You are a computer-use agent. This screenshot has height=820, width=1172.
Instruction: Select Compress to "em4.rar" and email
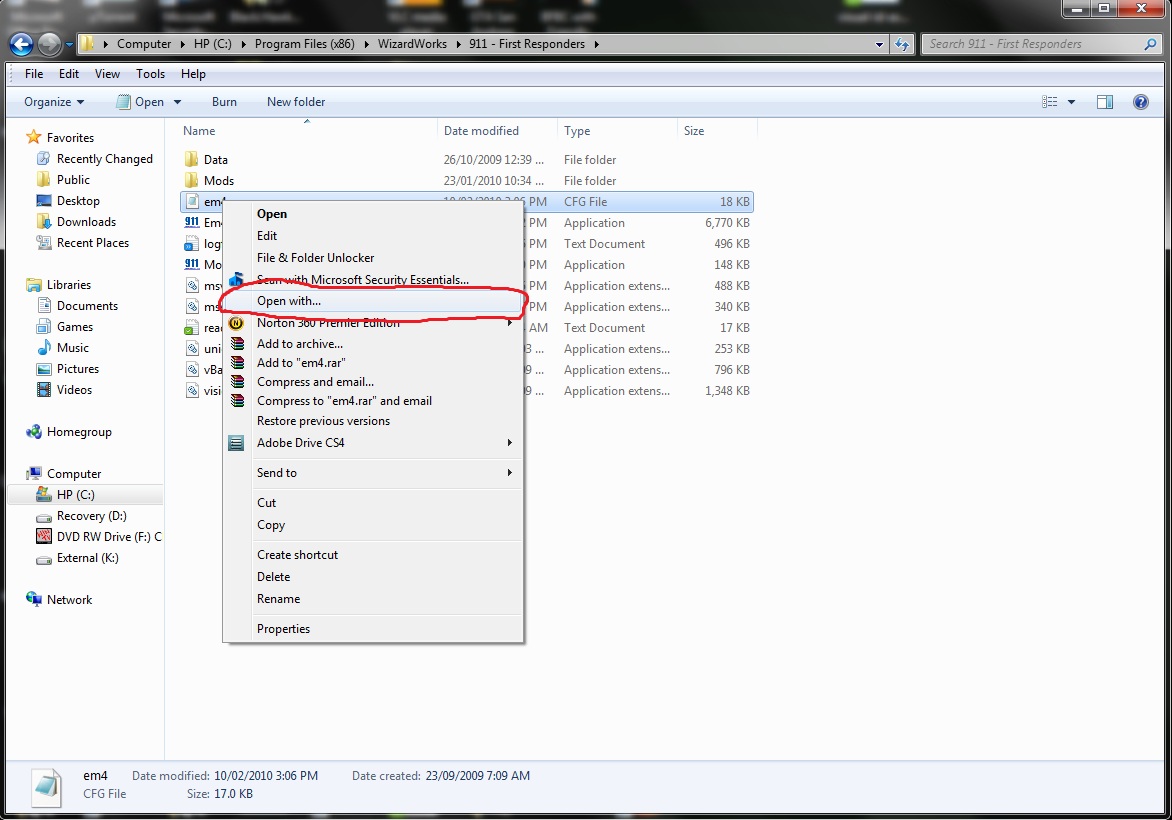click(x=374, y=401)
